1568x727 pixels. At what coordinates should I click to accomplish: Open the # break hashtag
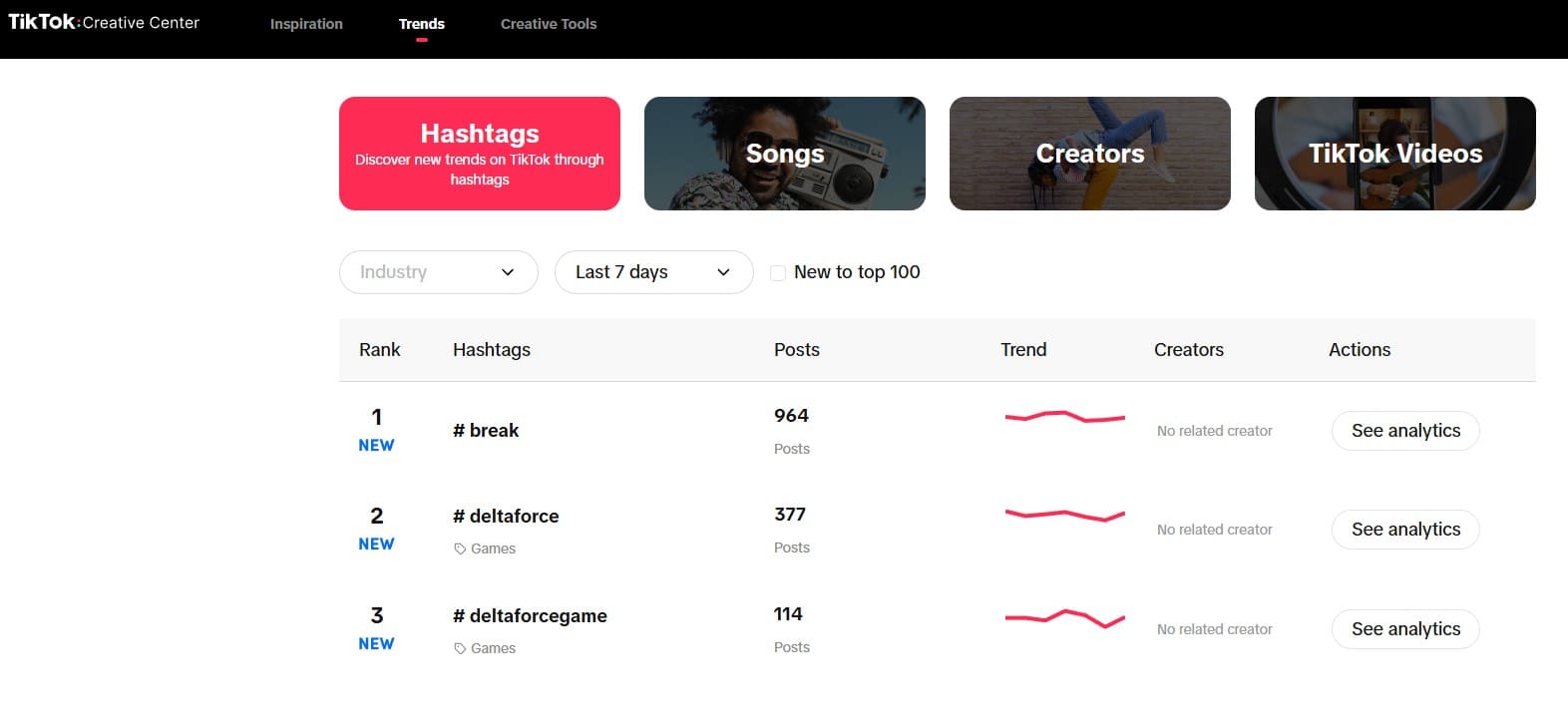coord(486,431)
